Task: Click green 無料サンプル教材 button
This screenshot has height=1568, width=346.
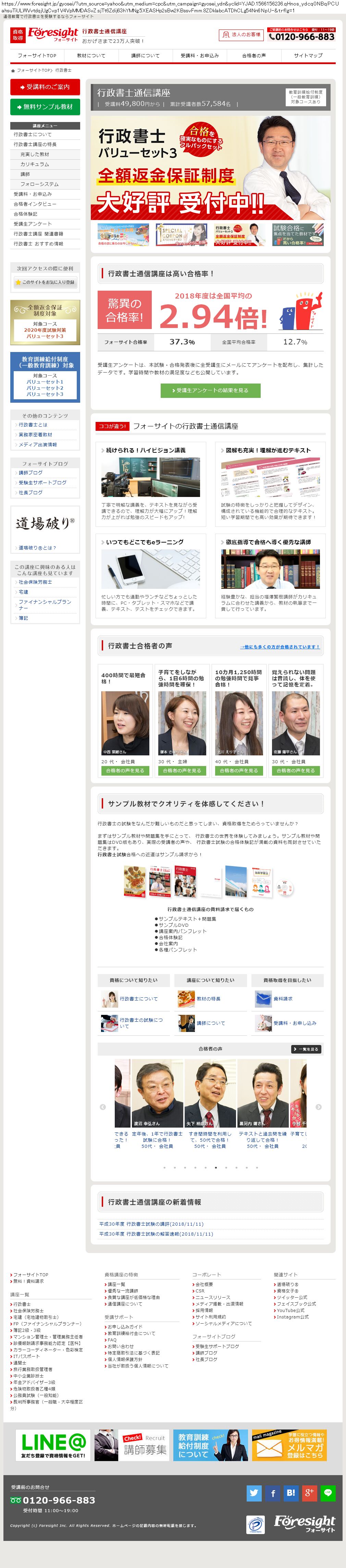Action: coord(45,107)
